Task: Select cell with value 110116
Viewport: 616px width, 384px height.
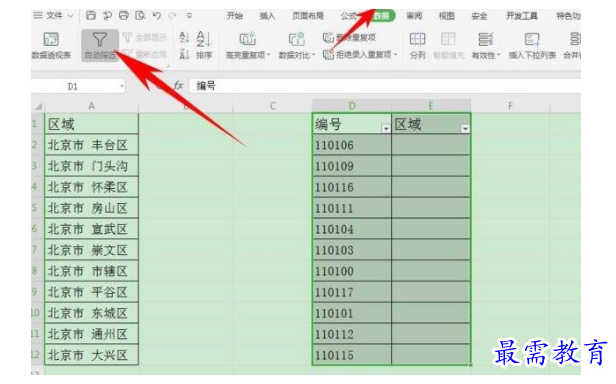Action: [x=352, y=187]
